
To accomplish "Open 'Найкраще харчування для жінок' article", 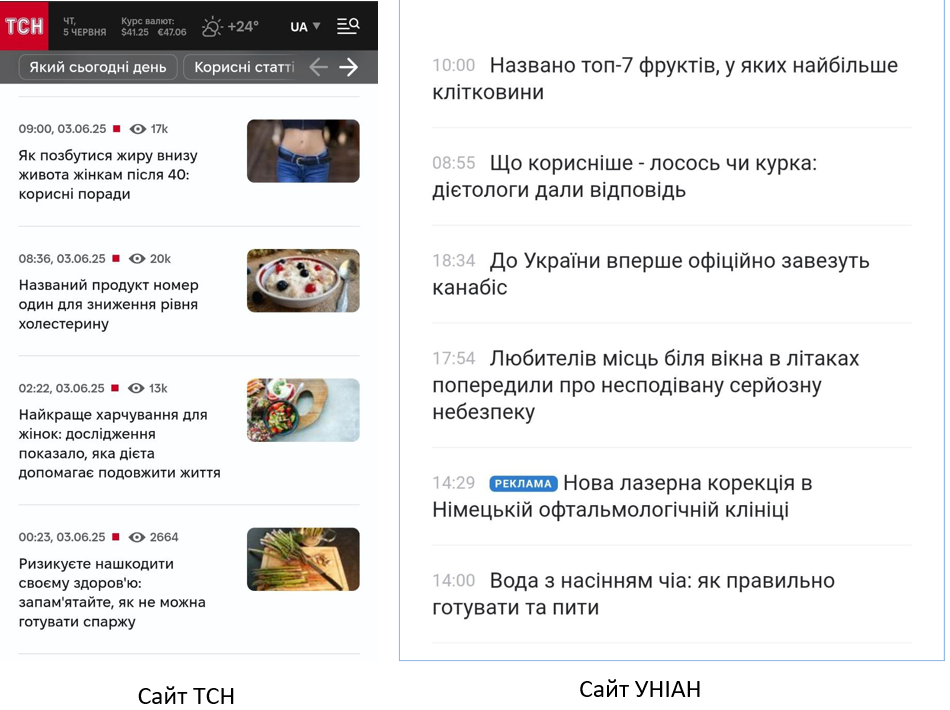I will [x=119, y=443].
